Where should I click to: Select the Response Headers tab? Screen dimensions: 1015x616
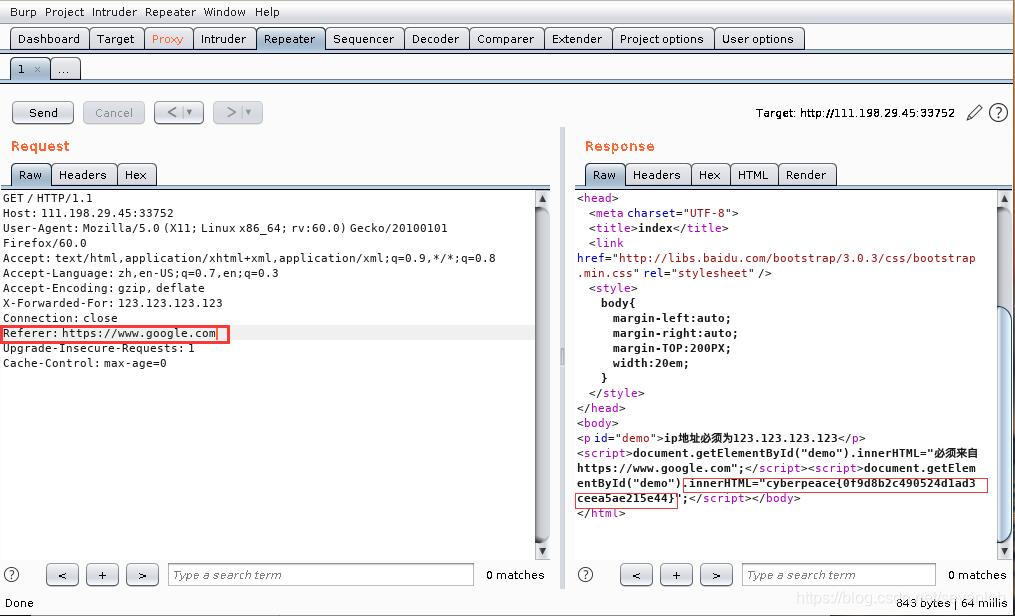(x=656, y=175)
